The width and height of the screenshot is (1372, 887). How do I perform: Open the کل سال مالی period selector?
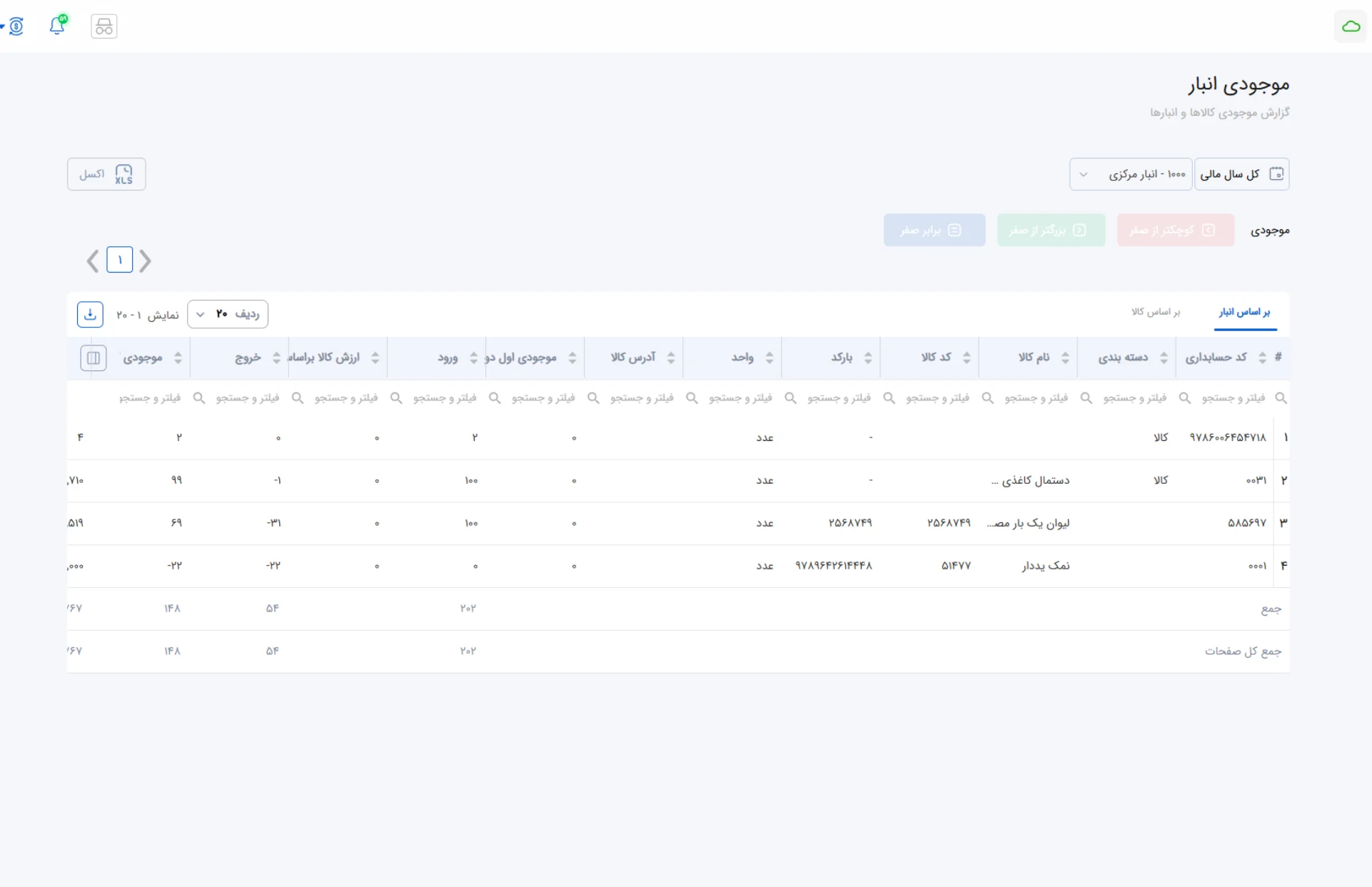tap(1242, 174)
